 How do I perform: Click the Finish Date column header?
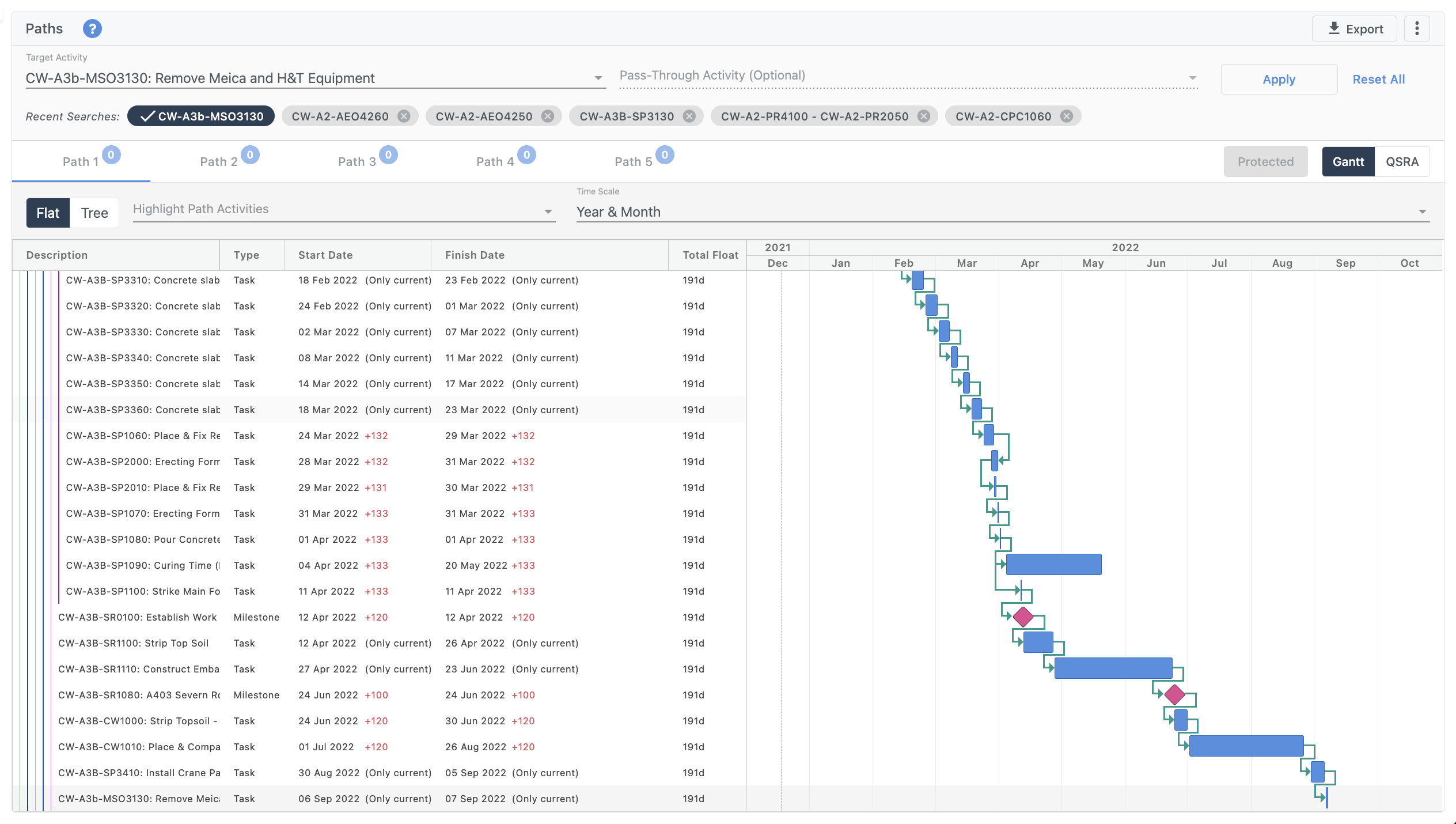(x=550, y=255)
